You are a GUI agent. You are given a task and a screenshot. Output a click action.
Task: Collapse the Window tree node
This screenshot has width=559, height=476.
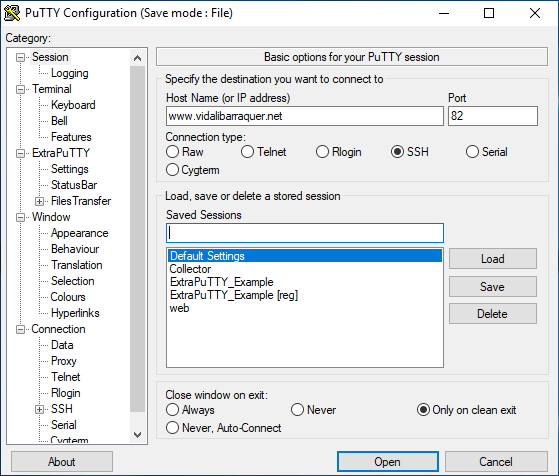pos(21,217)
